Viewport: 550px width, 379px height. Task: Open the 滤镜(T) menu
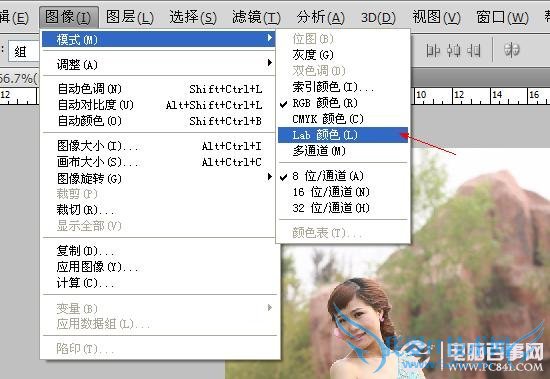256,17
